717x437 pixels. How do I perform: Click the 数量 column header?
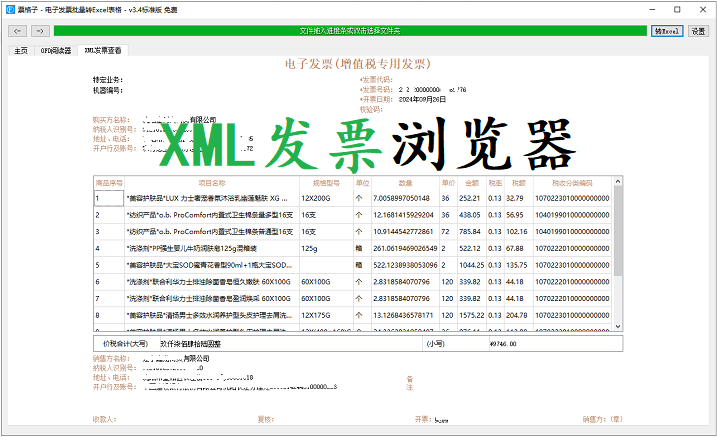point(405,183)
